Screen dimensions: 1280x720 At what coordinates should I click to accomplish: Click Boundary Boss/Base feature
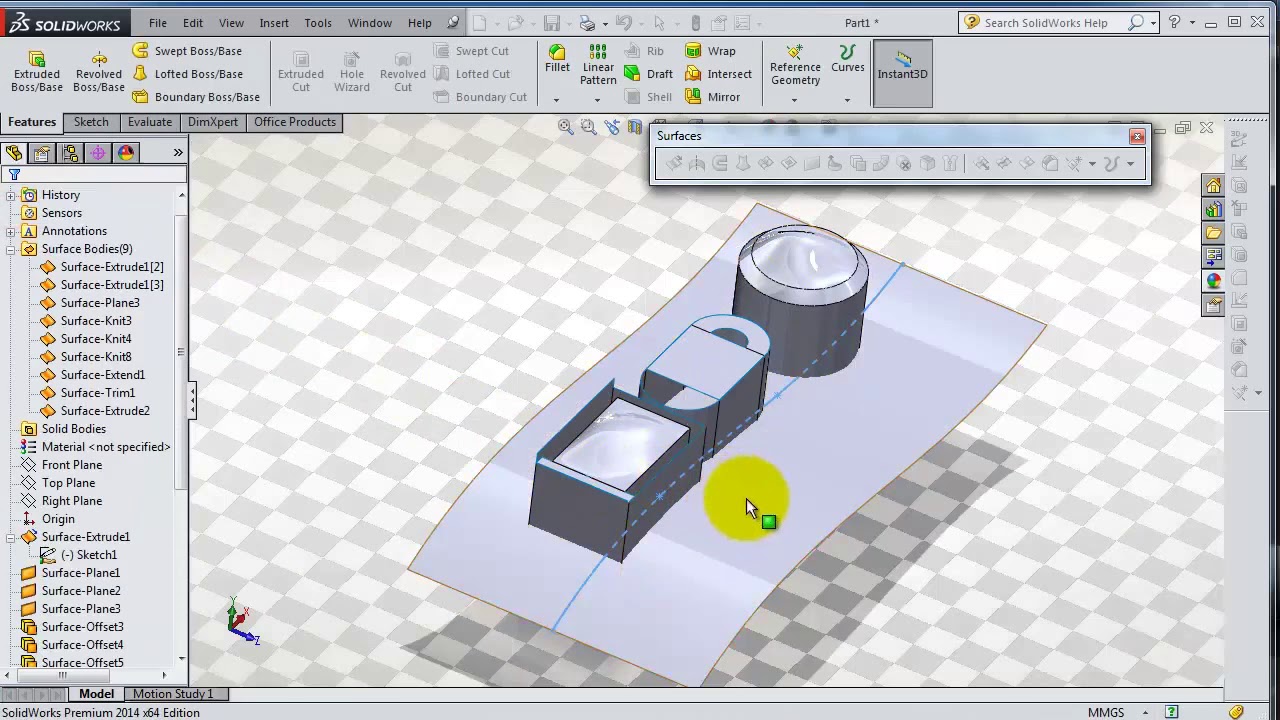coord(196,97)
